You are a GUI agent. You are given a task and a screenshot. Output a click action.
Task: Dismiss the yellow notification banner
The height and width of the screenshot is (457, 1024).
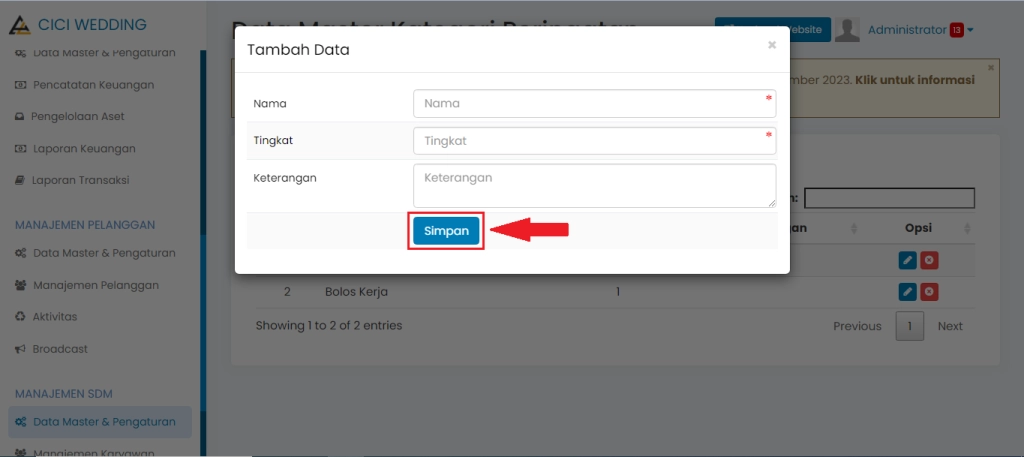point(991,68)
